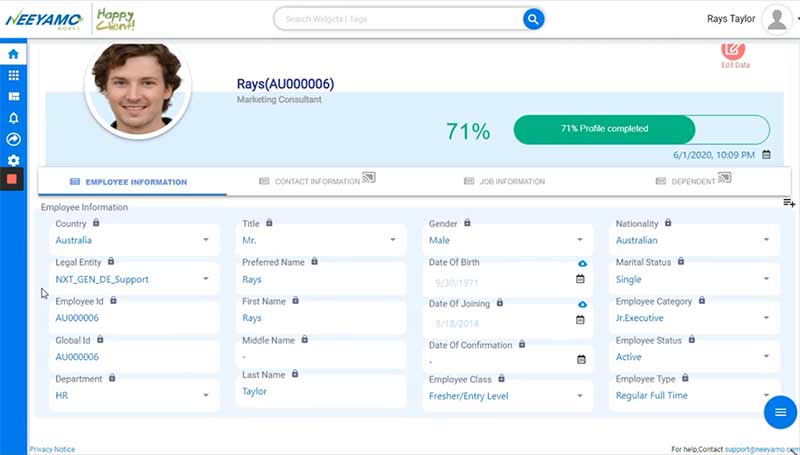Click the red square icon in sidebar
This screenshot has height=455, width=800.
pos(13,180)
